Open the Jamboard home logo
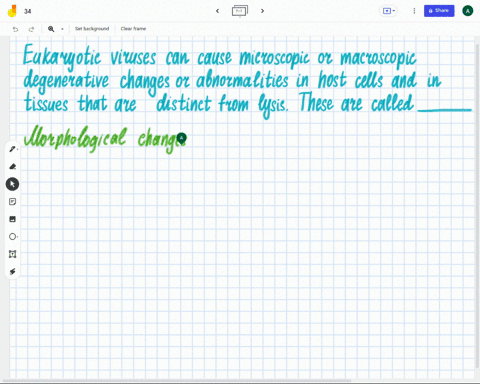480x384 pixels. click(12, 11)
